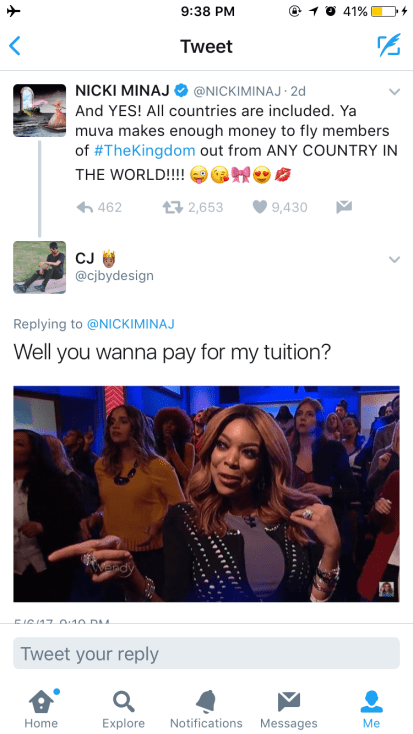Play the Wendy Williams GIF
The image size is (413, 734).
pos(206,494)
